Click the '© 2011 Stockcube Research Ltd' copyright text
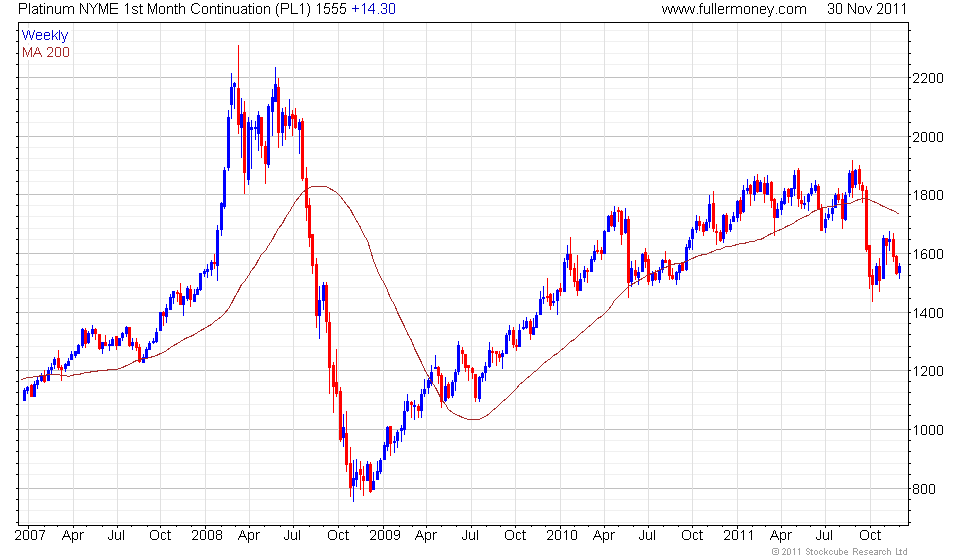 (839, 552)
